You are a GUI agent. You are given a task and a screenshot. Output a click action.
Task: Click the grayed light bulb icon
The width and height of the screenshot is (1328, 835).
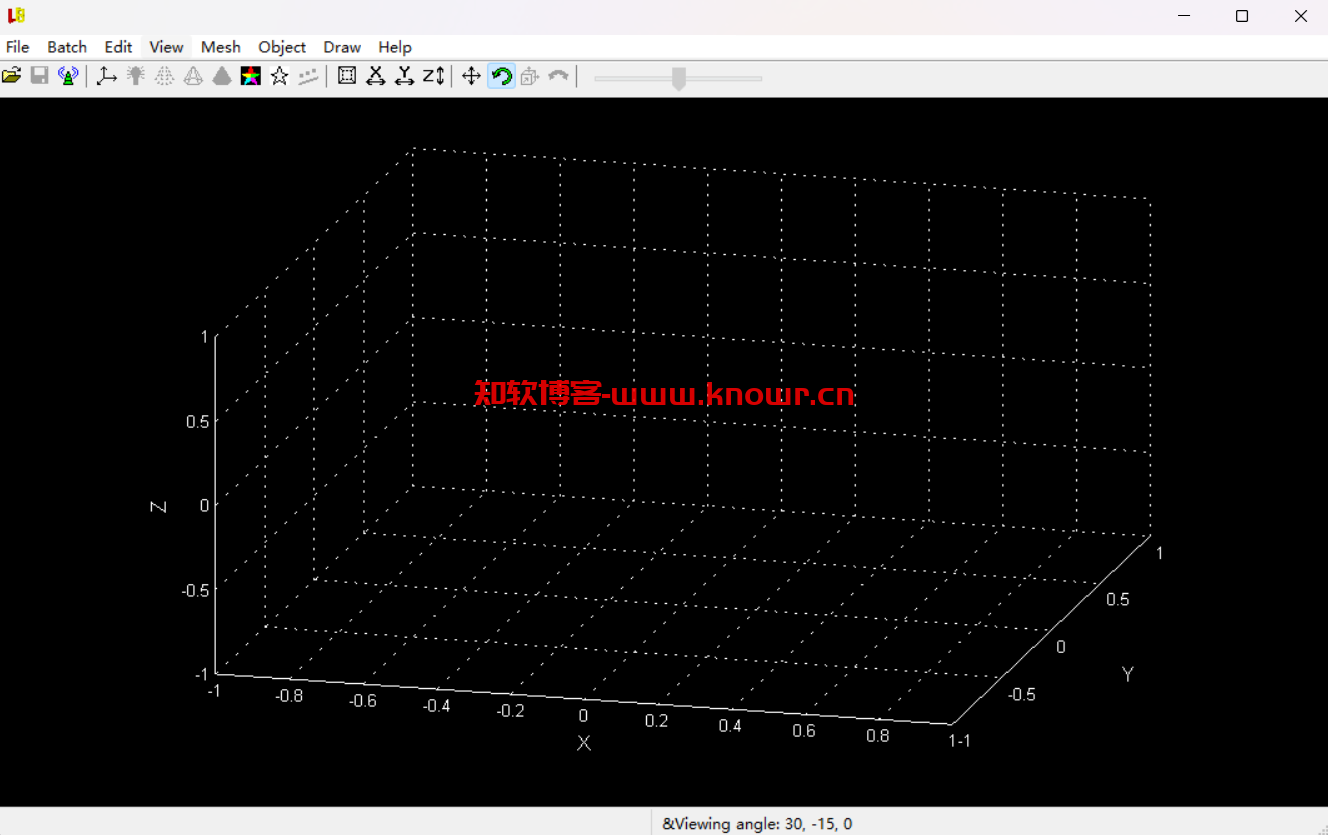(136, 76)
